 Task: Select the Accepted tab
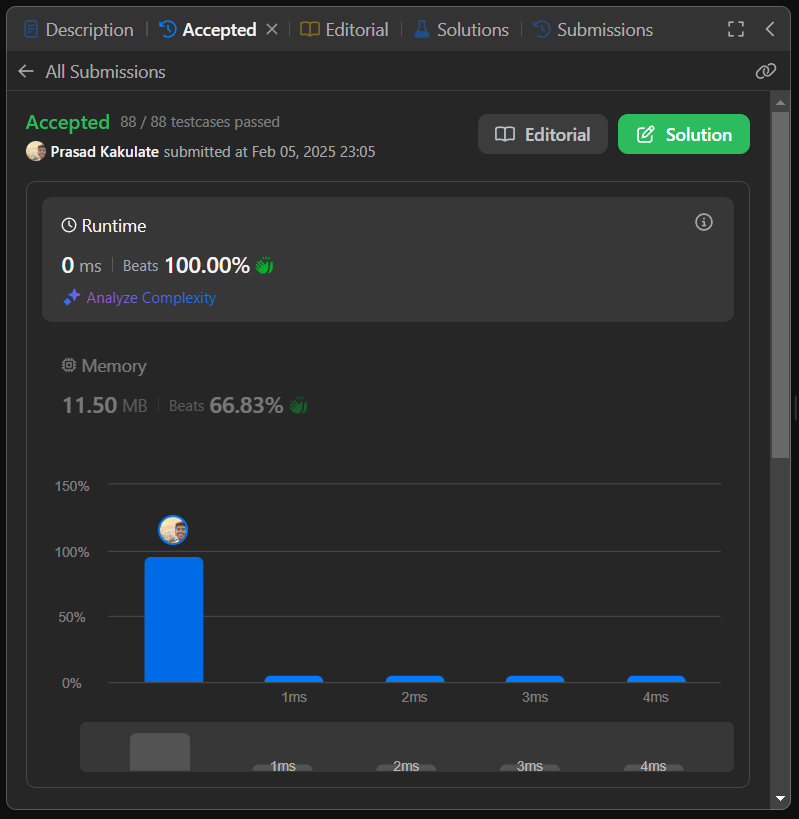(x=208, y=30)
